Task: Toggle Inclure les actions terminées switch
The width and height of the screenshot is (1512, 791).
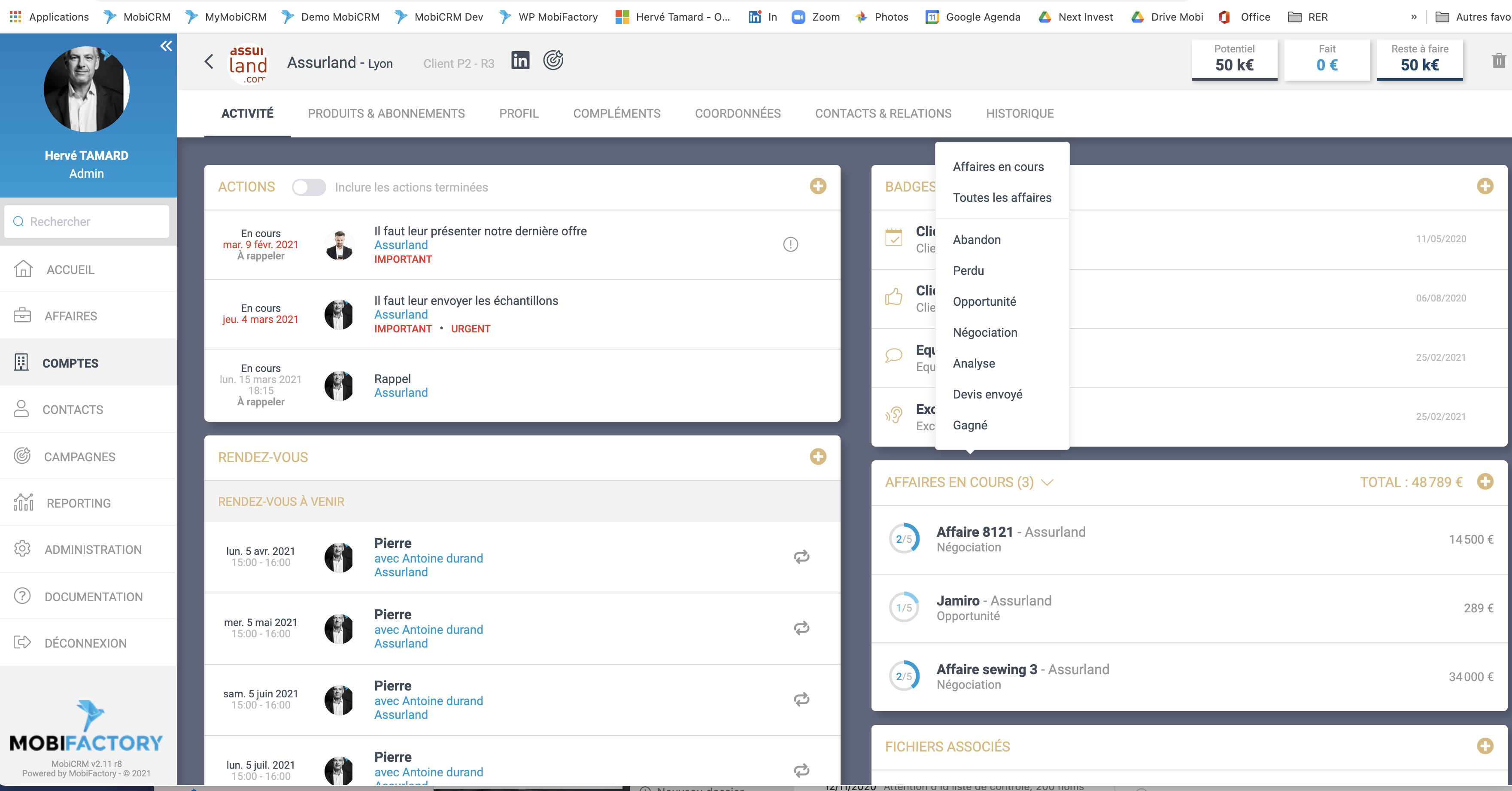Action: point(309,187)
